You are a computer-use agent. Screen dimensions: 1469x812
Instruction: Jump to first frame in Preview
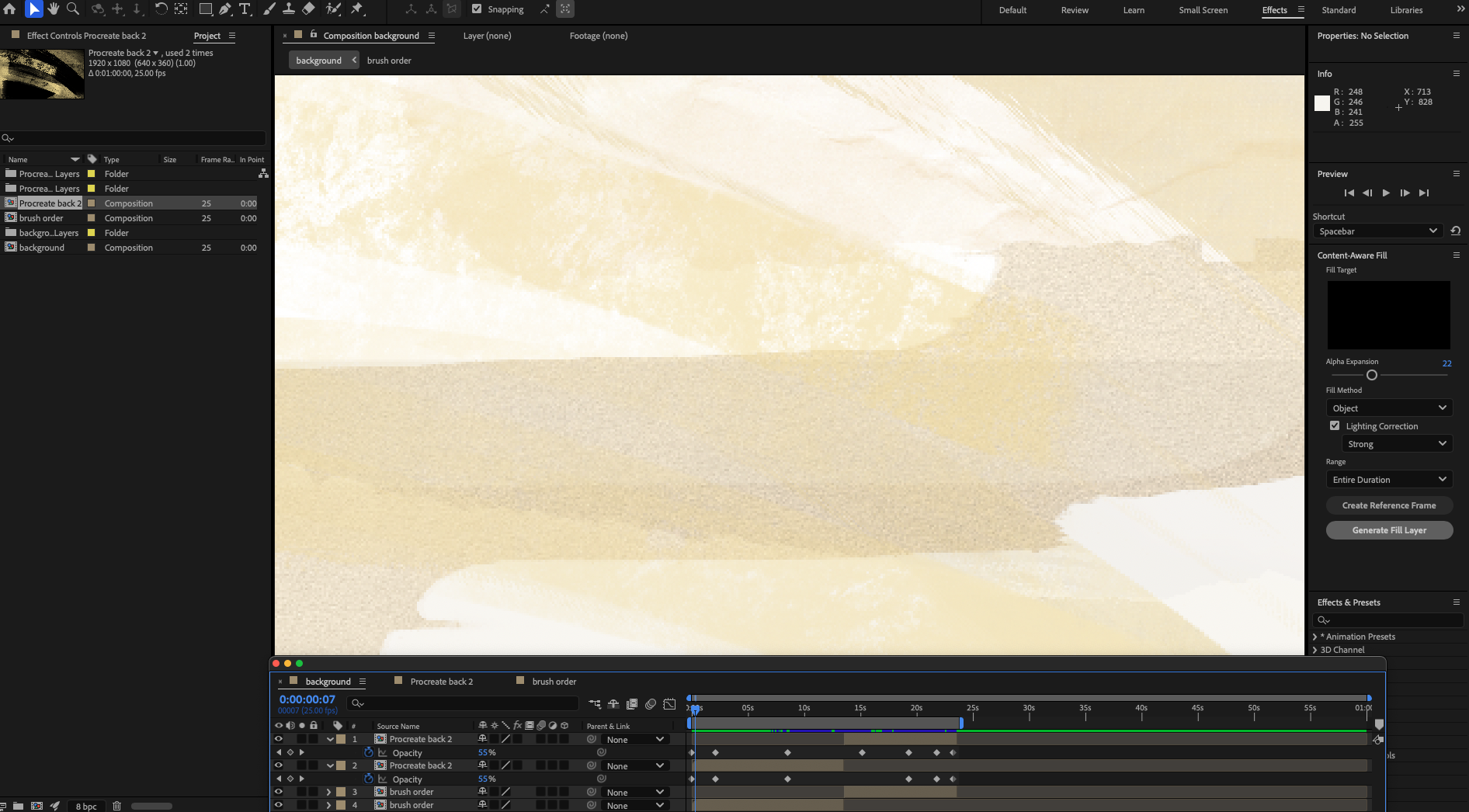[1349, 193]
